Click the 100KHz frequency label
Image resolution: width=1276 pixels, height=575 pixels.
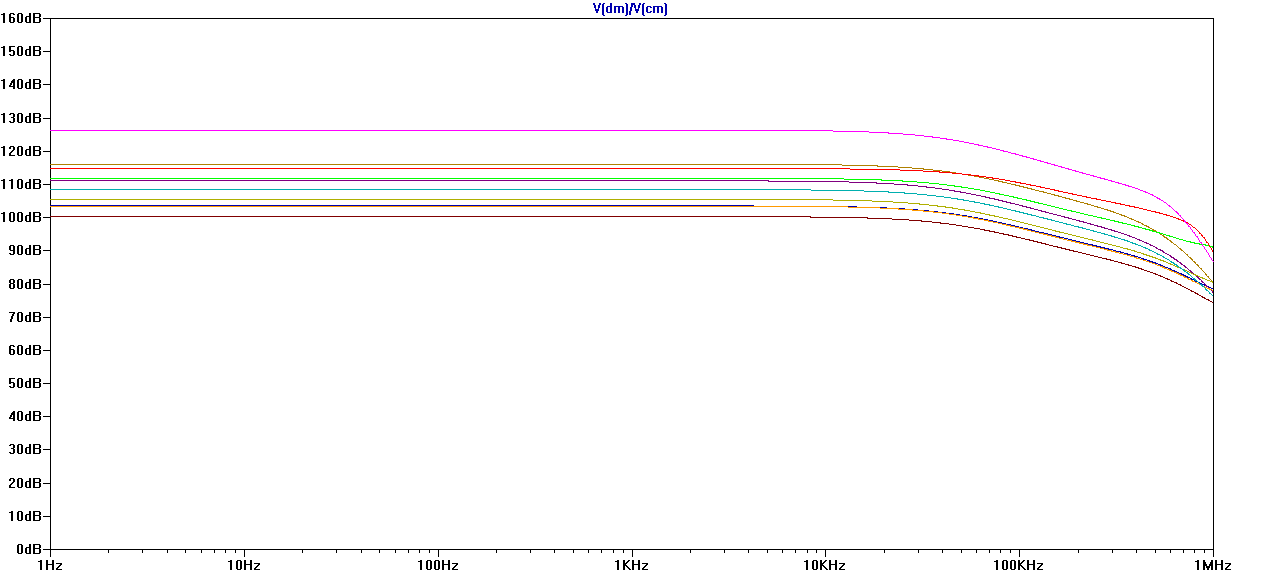pyautogui.click(x=1019, y=565)
